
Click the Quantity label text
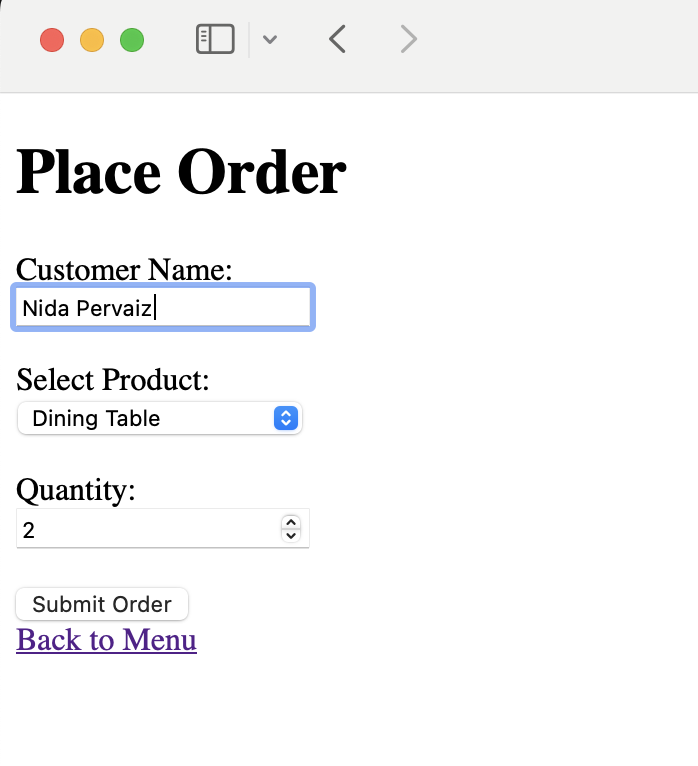(76, 490)
